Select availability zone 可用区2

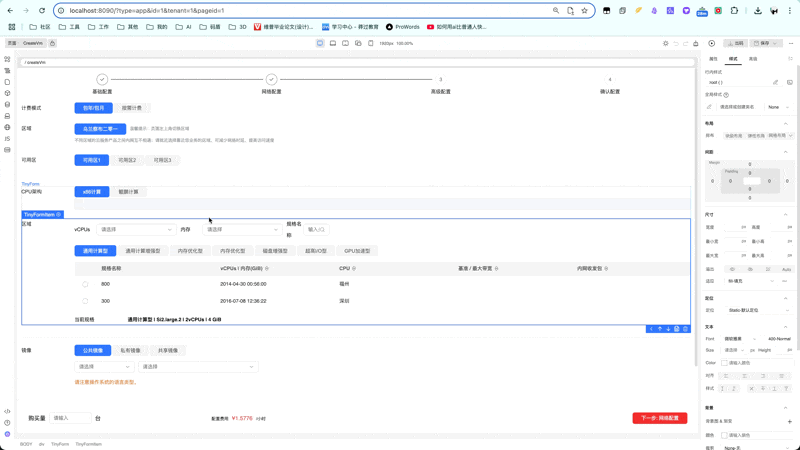pyautogui.click(x=127, y=160)
